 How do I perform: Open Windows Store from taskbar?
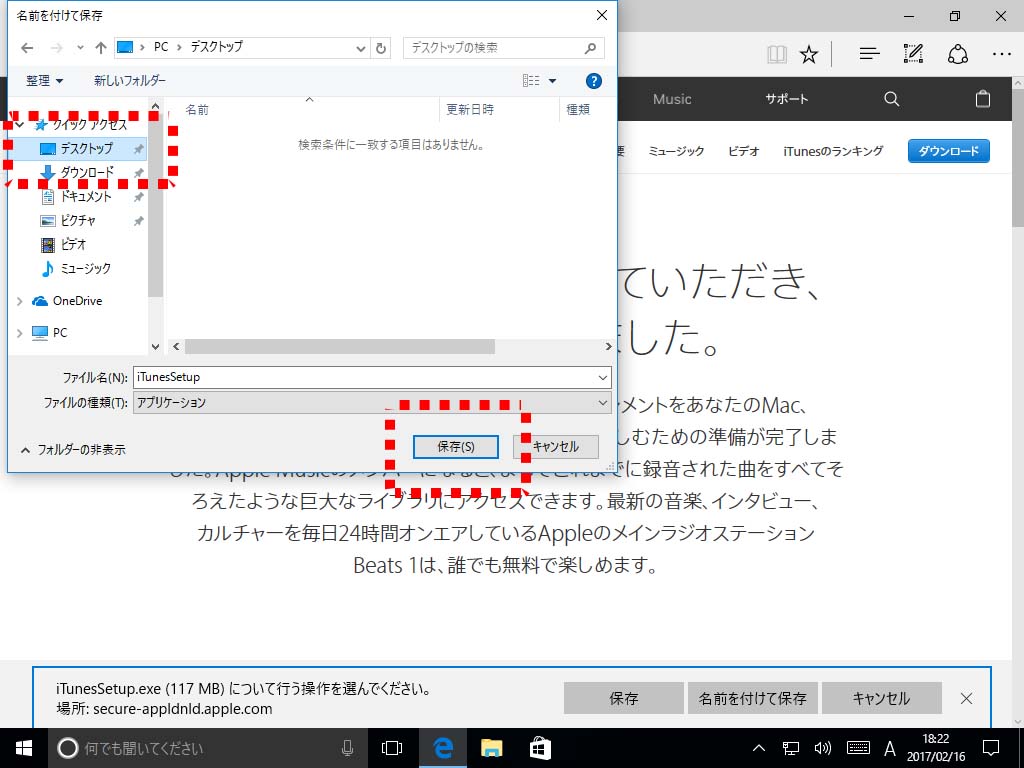(540, 748)
